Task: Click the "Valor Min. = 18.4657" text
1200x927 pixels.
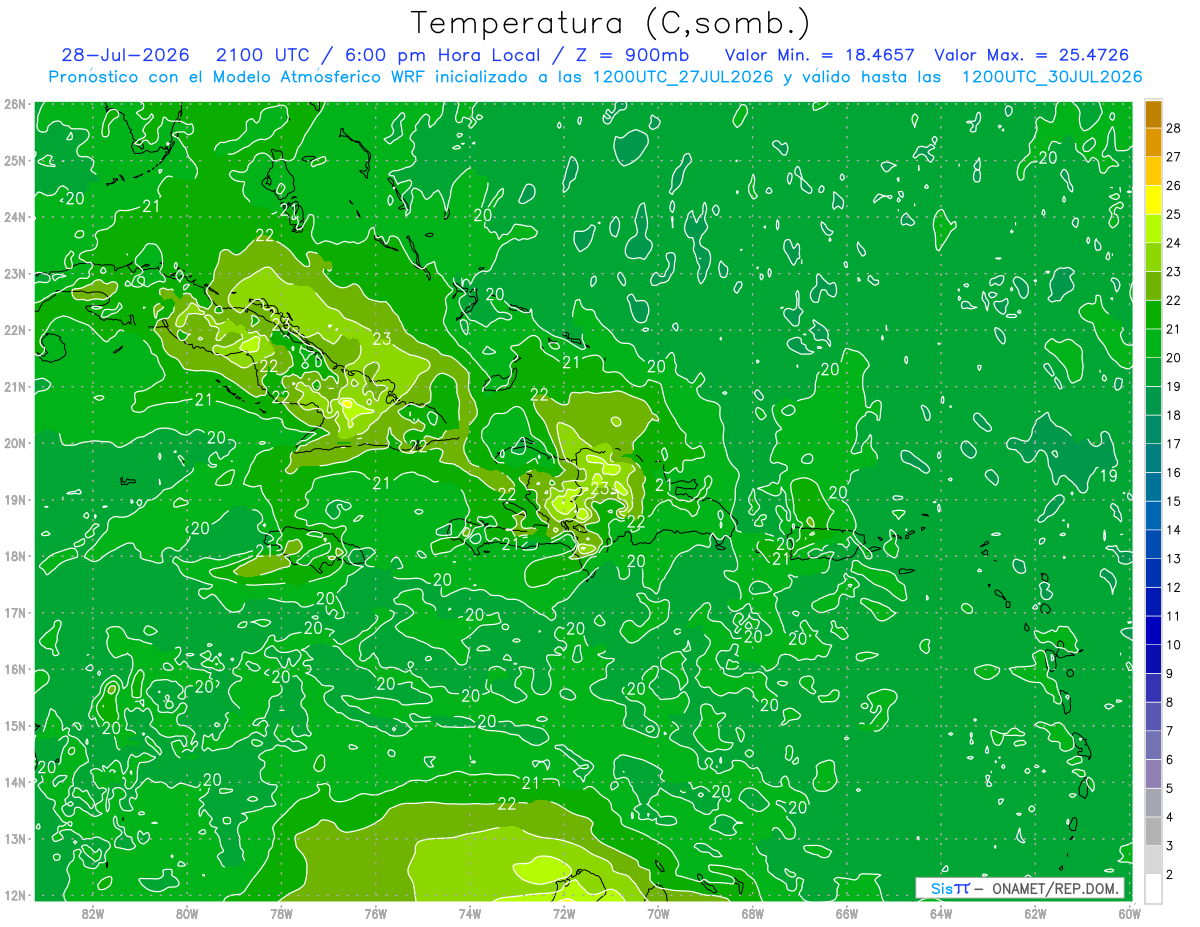Action: 819,55
